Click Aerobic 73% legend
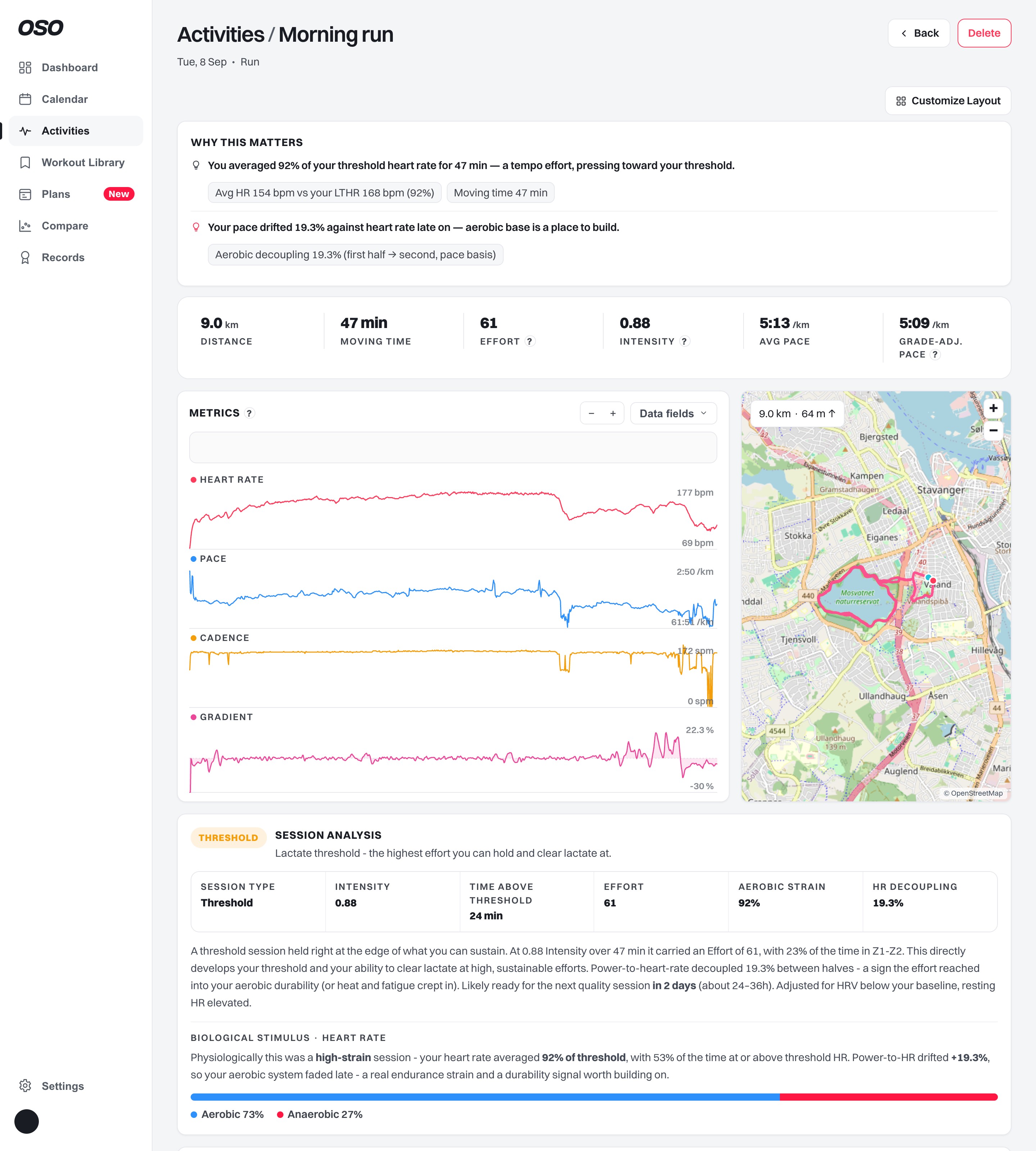 [227, 1114]
